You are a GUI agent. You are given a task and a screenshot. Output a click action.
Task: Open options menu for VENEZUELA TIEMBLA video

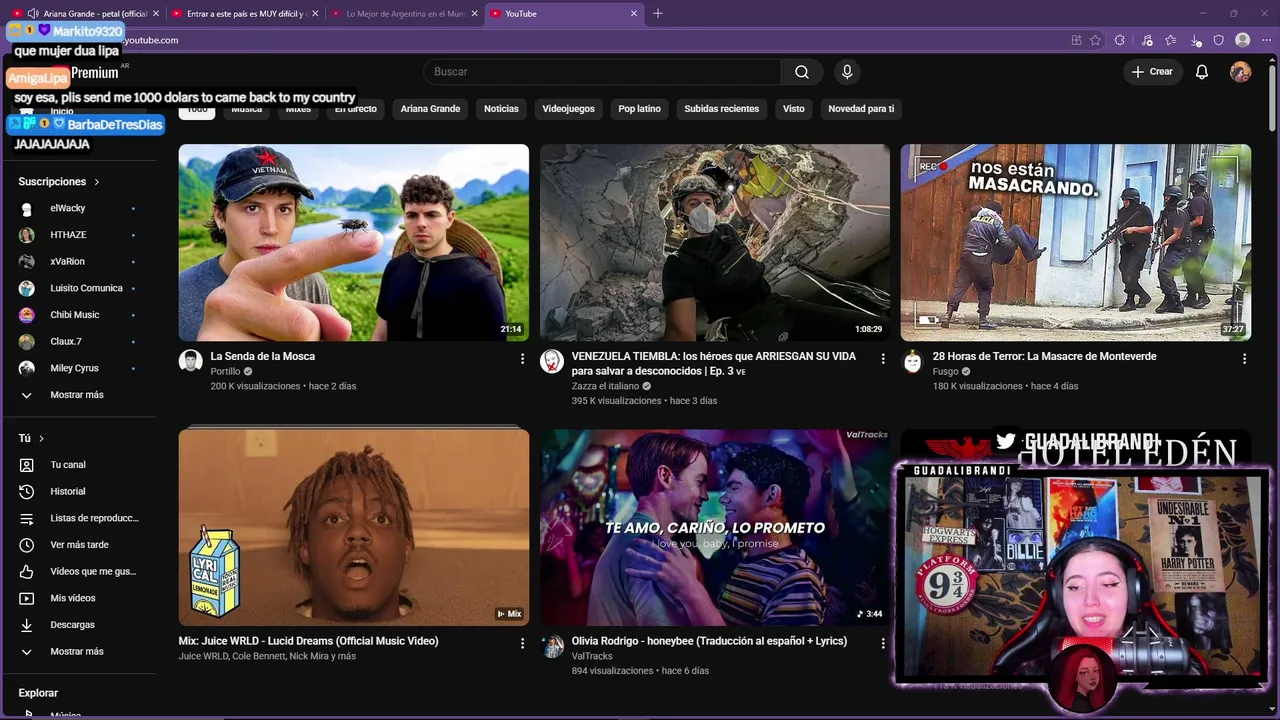(x=883, y=358)
